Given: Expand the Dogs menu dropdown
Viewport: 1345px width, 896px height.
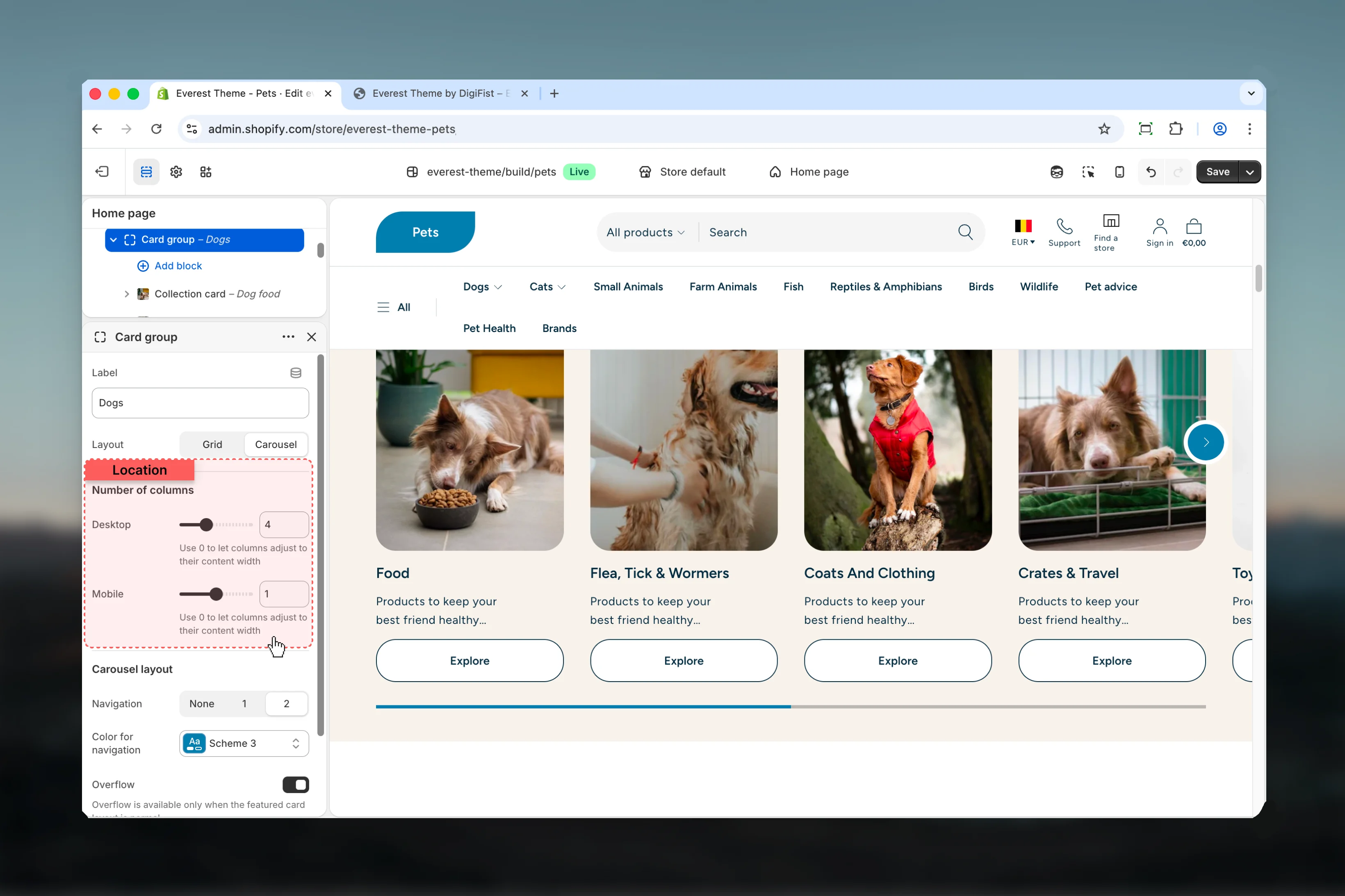Looking at the screenshot, I should coord(483,286).
